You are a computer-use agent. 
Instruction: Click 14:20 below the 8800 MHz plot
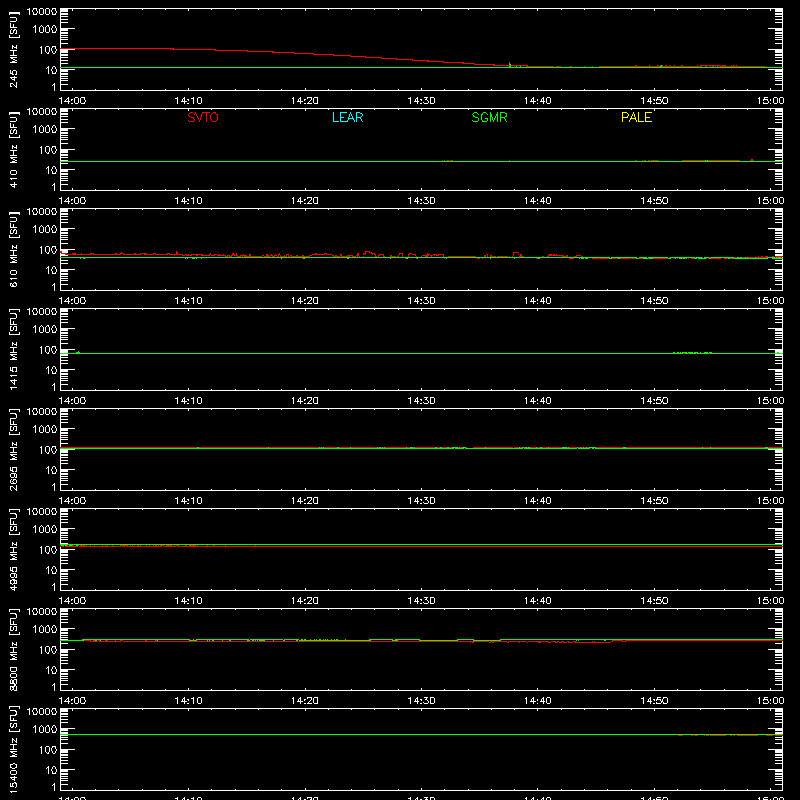click(305, 701)
